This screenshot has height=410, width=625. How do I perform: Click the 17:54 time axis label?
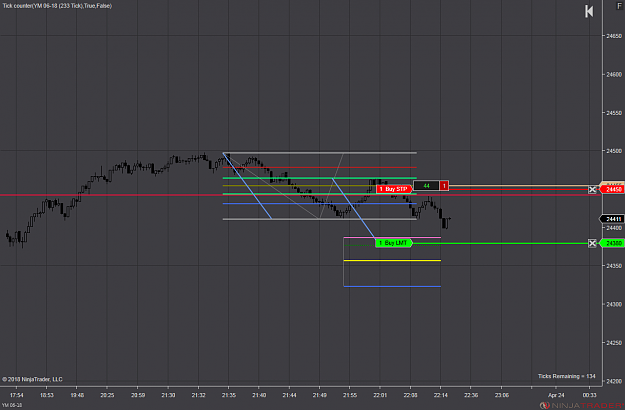pyautogui.click(x=16, y=395)
